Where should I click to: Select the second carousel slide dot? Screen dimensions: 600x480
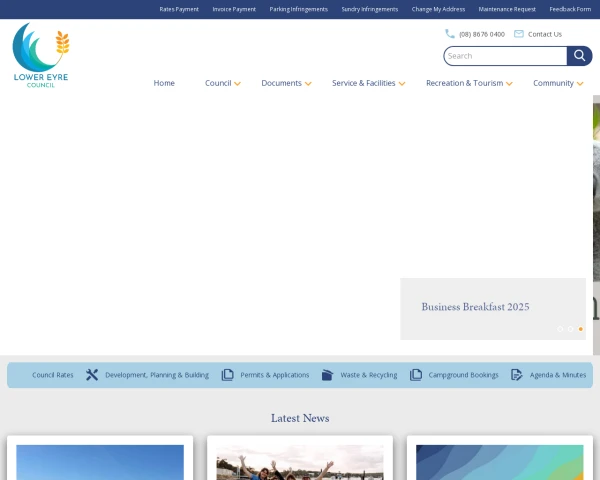(571, 329)
